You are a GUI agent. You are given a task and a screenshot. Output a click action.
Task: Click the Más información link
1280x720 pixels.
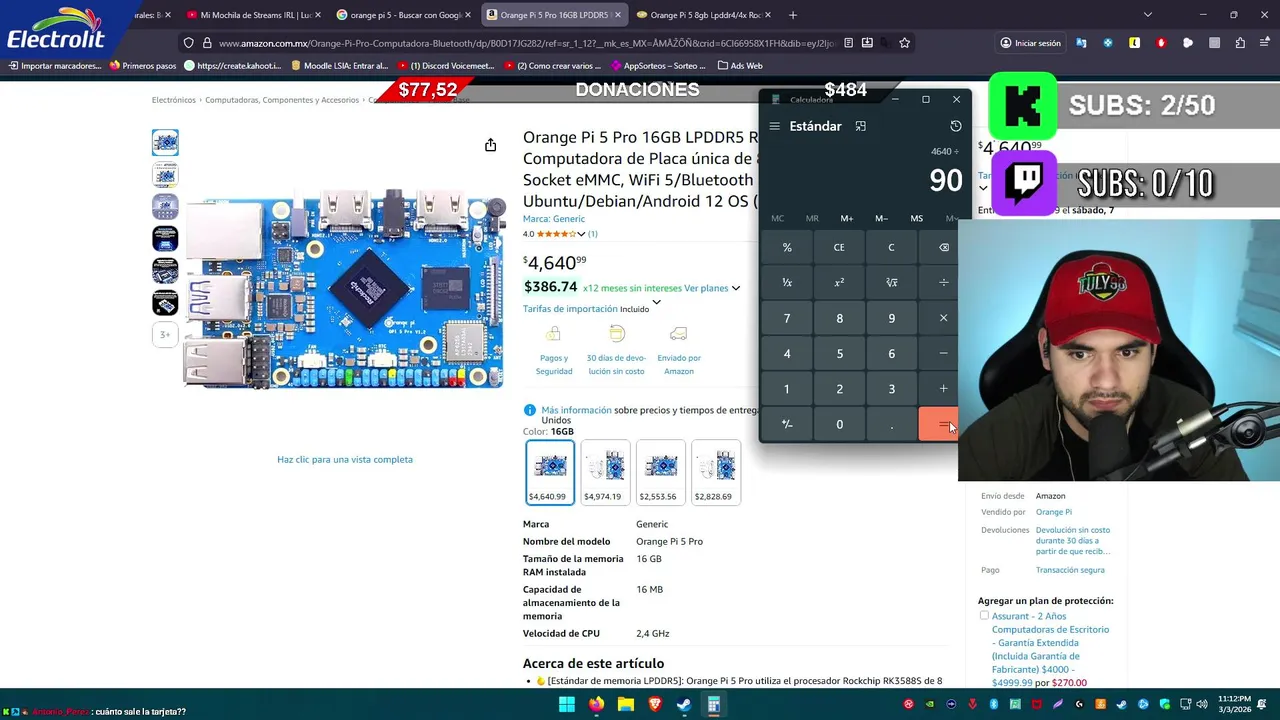(576, 410)
